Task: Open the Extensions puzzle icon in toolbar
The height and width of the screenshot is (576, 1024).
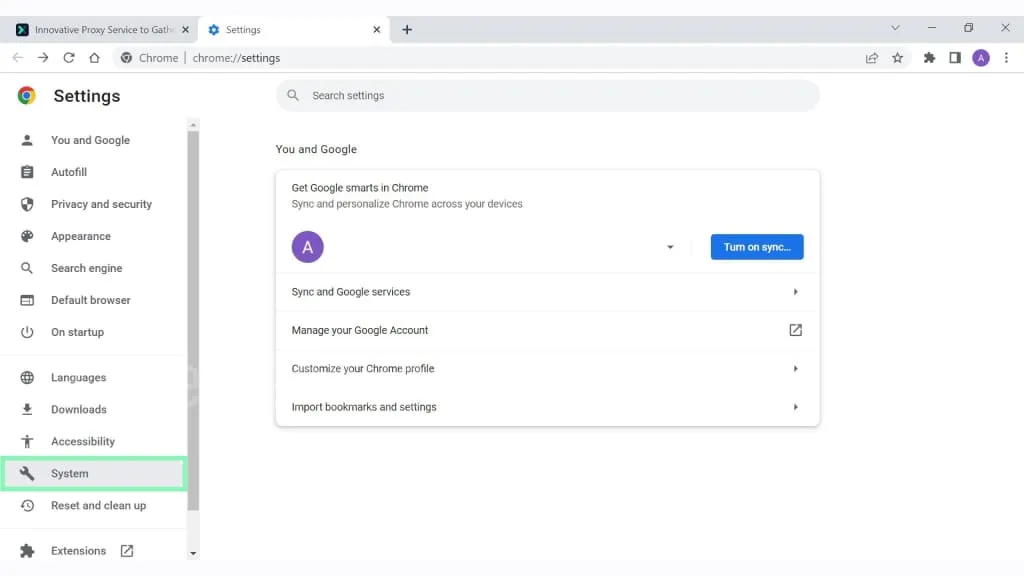Action: (928, 58)
